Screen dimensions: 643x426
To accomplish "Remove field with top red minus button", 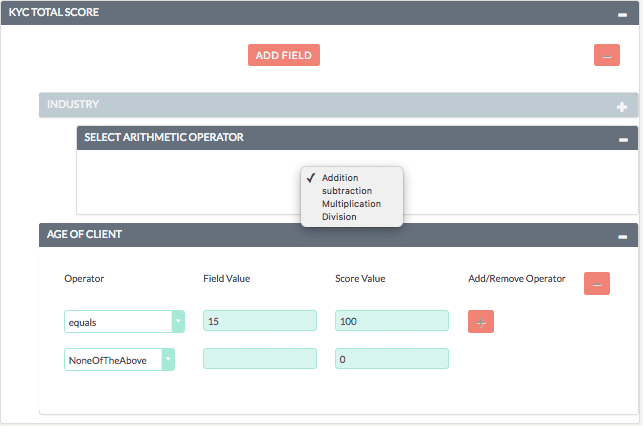I will (607, 55).
